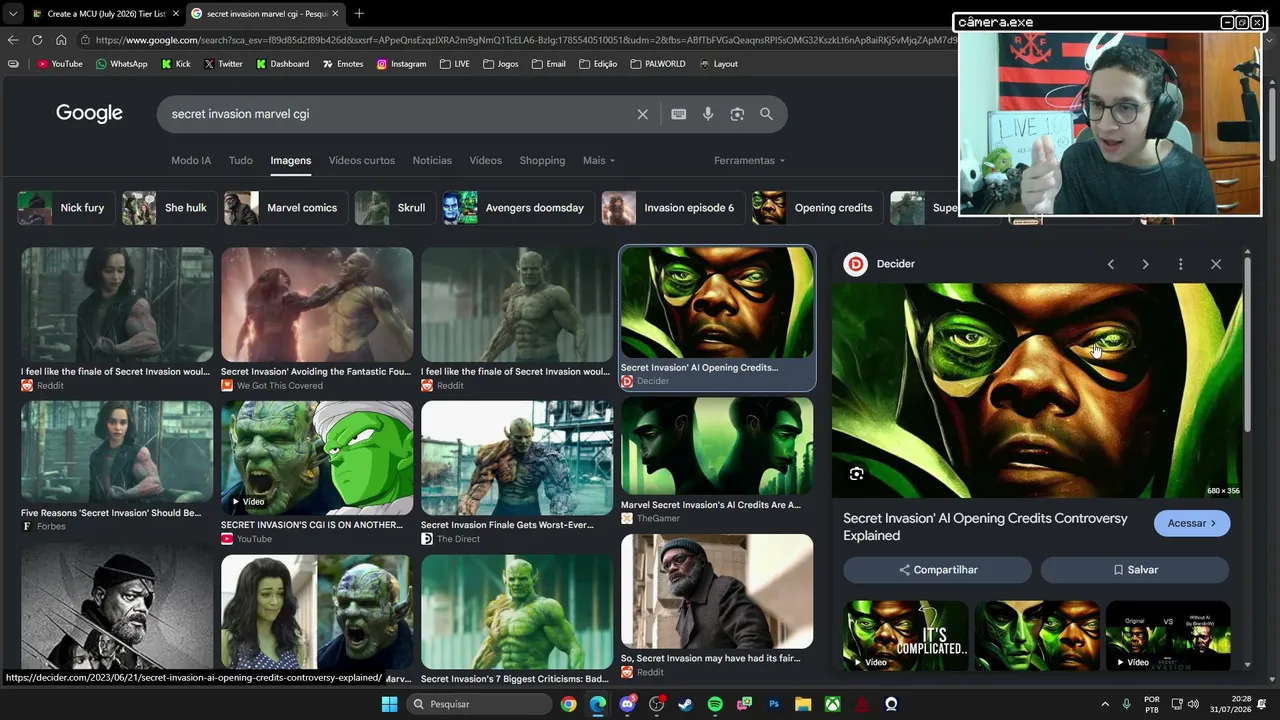Viewport: 1280px width, 720px height.
Task: Open the Dashboard bookmark
Action: [x=283, y=64]
